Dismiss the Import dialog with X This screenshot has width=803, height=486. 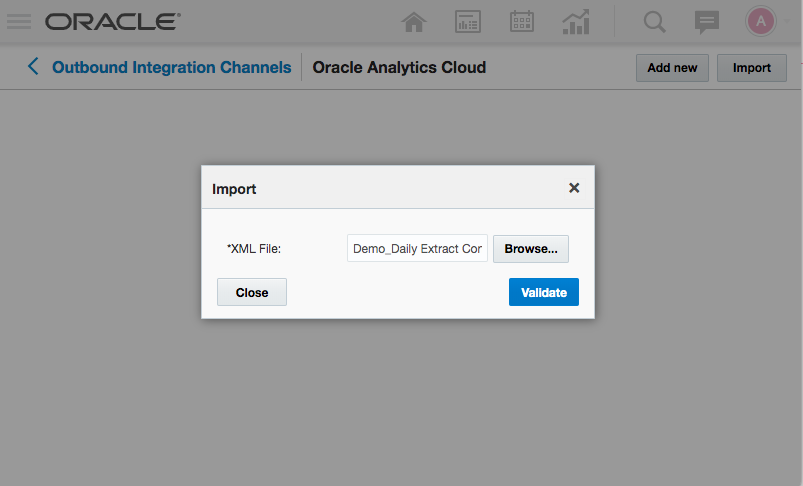574,187
